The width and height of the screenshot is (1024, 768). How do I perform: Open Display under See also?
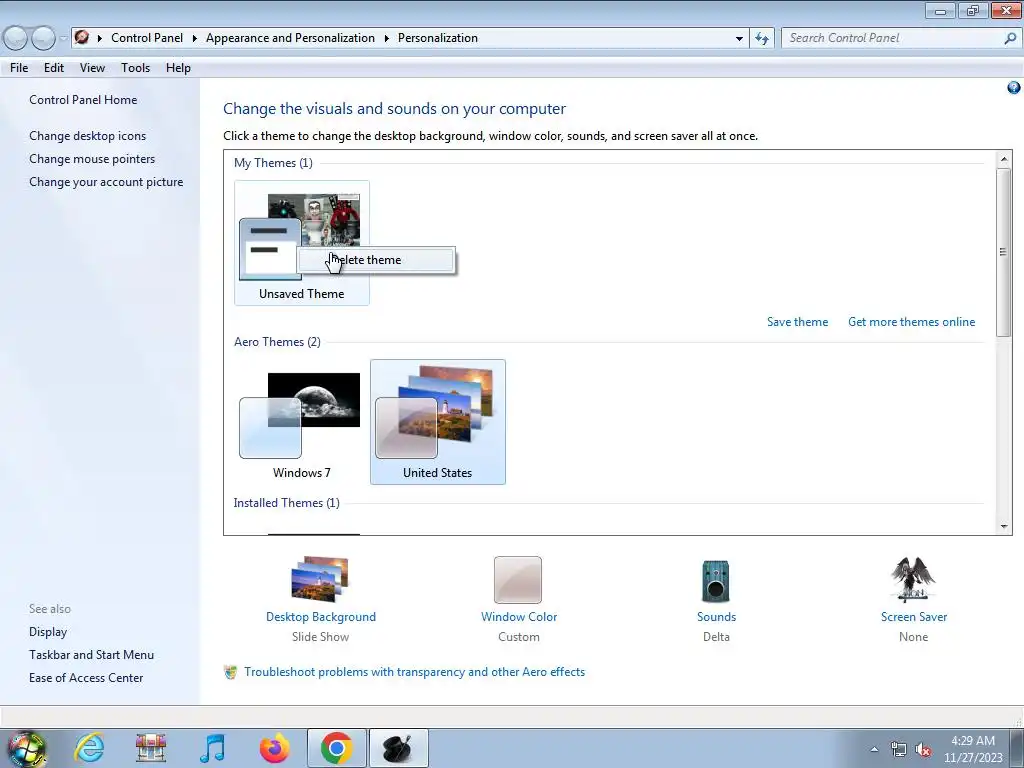tap(48, 632)
